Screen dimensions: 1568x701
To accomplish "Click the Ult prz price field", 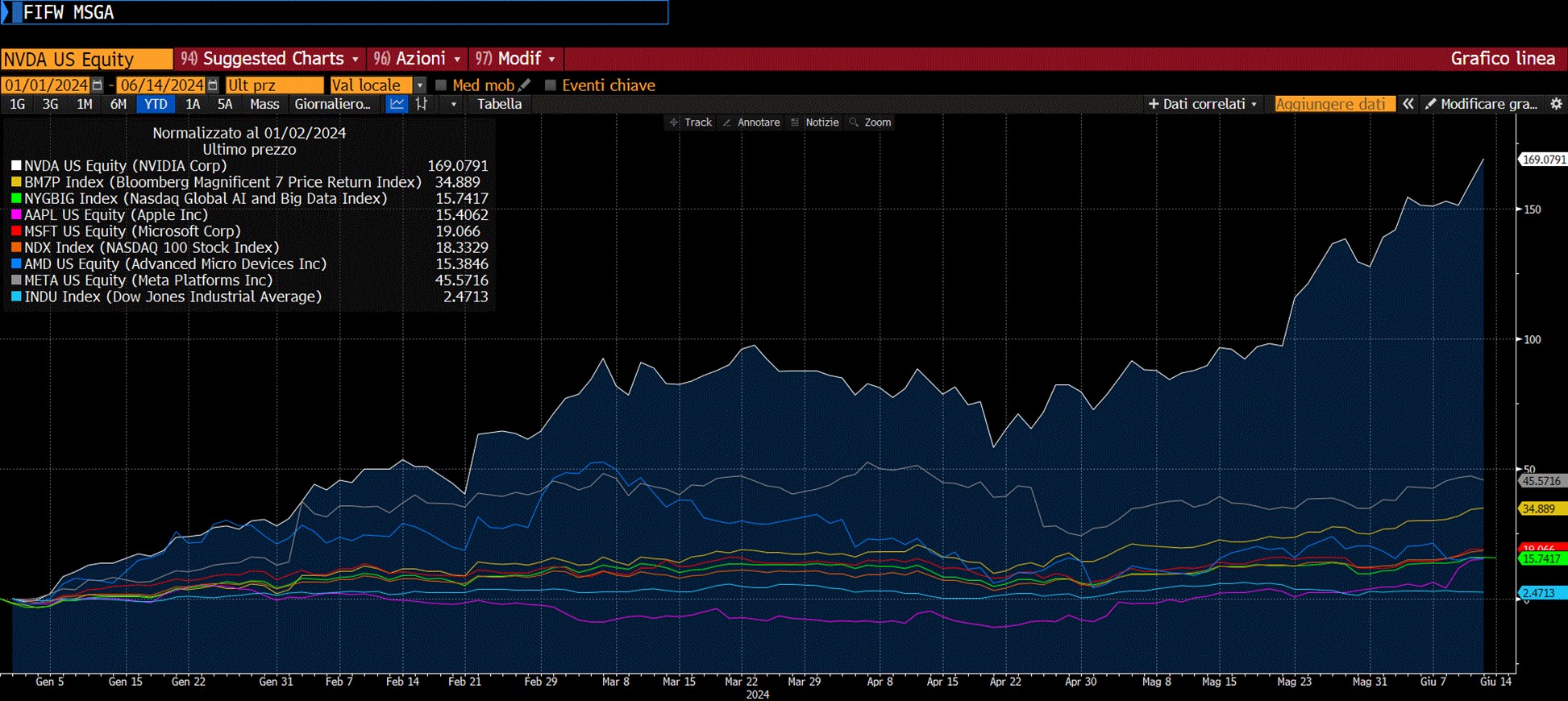I will 274,85.
